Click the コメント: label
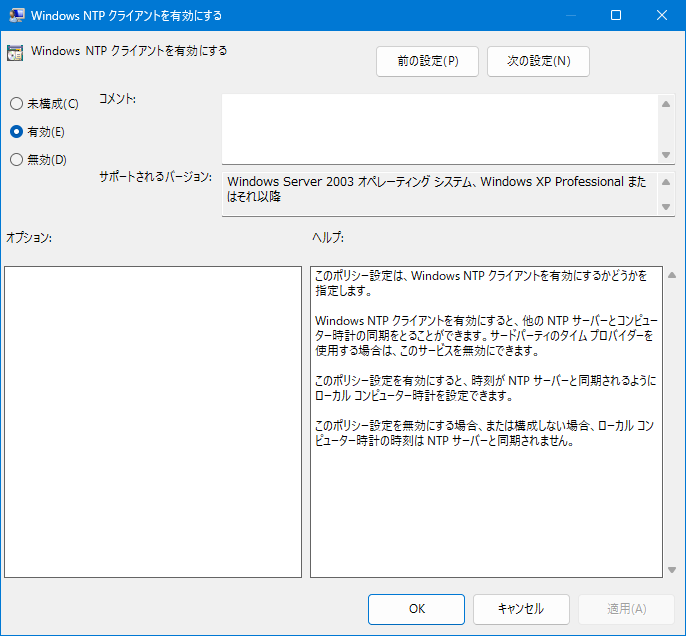The width and height of the screenshot is (686, 636). 117,99
